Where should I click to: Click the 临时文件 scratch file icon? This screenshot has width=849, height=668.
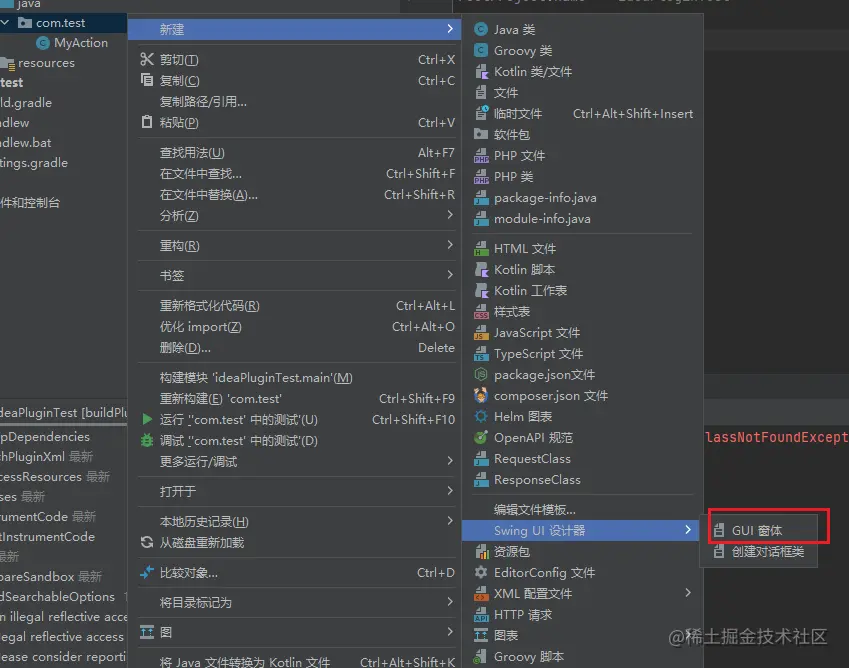pyautogui.click(x=481, y=113)
